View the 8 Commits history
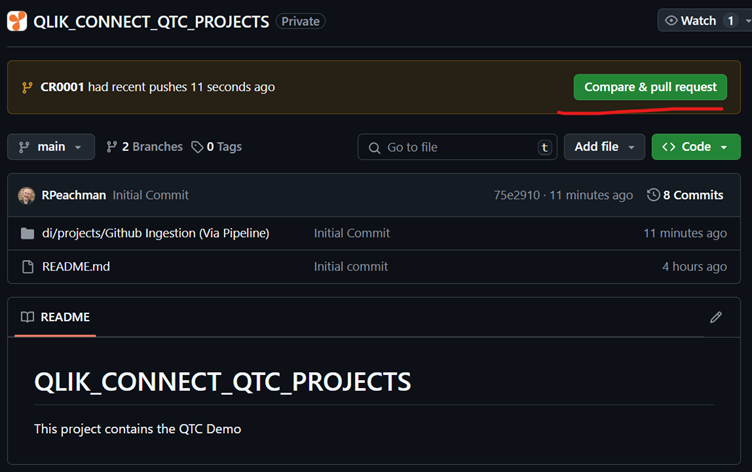Screen dimensions: 752x472 685,195
